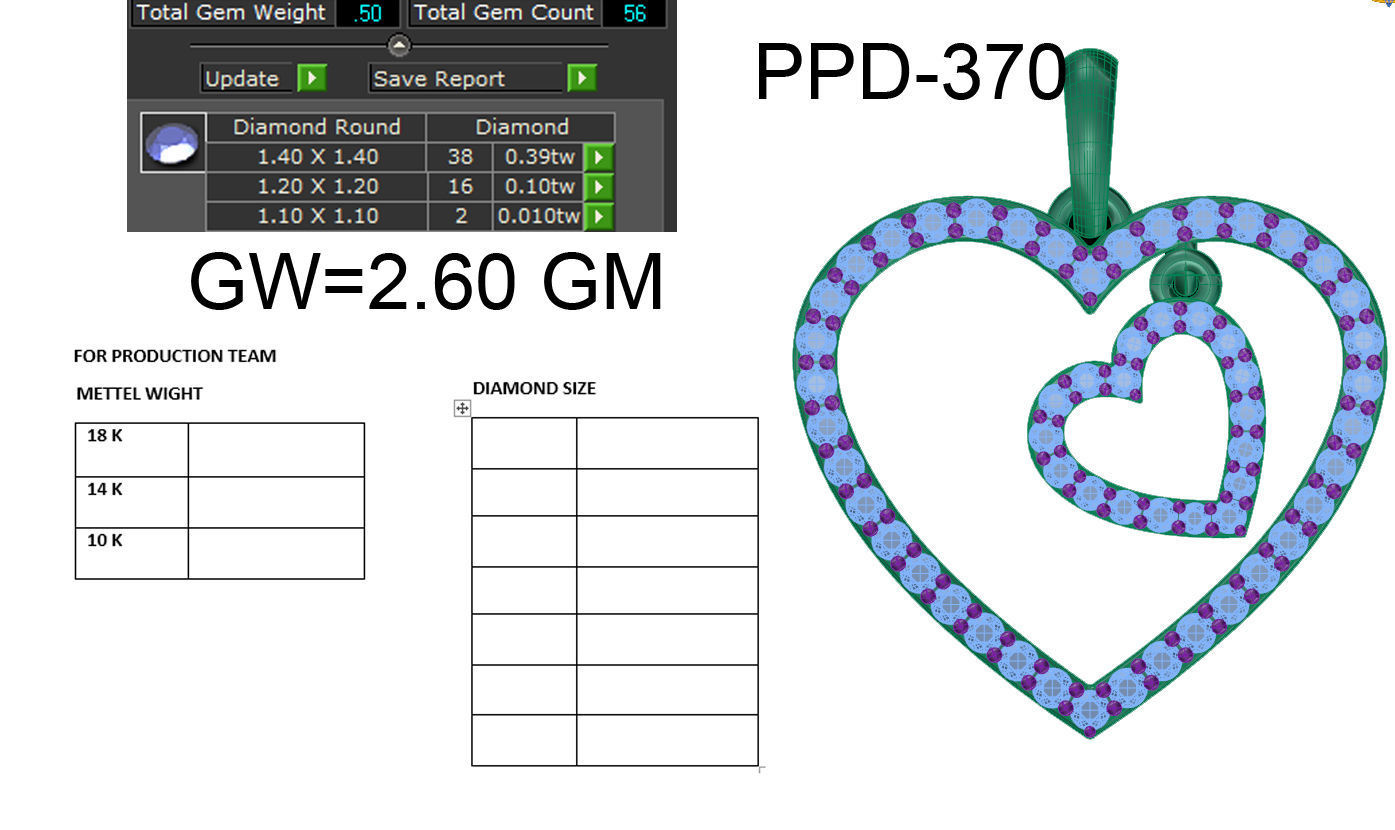
Task: Click the gem count 16 cell
Action: coord(459,186)
